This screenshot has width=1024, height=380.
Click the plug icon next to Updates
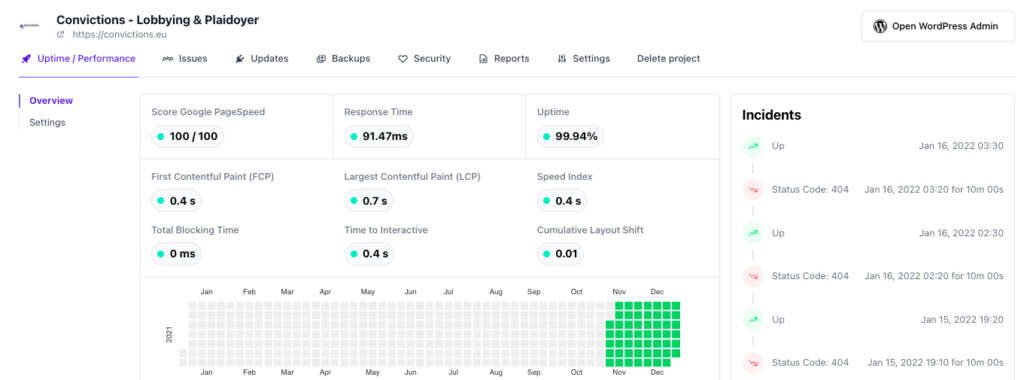[x=240, y=59]
